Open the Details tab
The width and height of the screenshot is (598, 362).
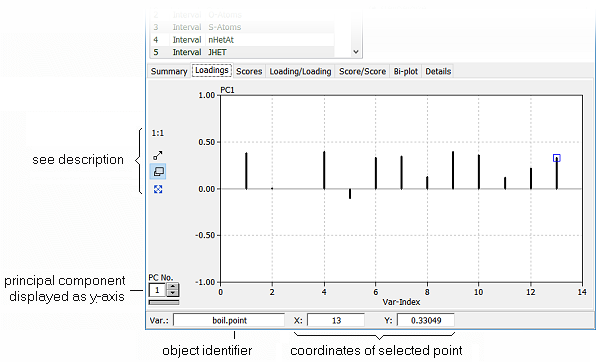tap(438, 71)
